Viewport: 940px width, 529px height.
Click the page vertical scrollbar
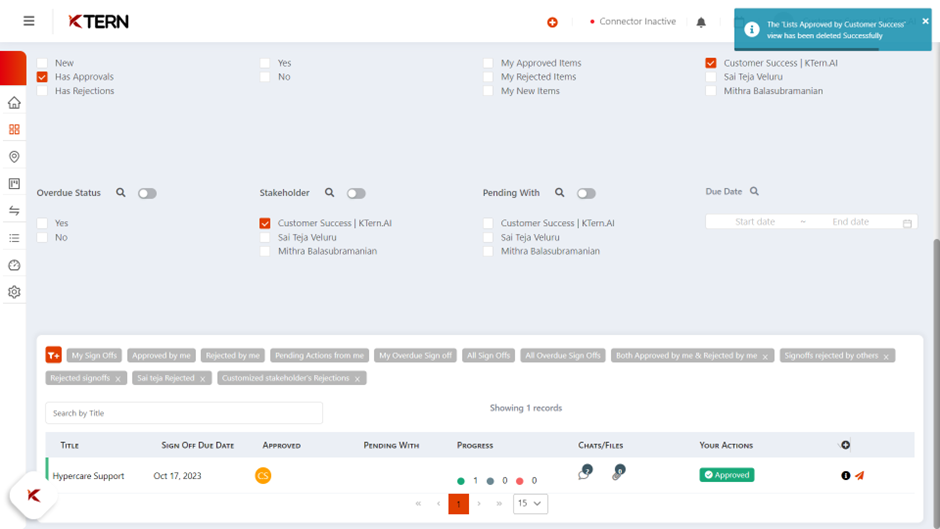coord(936,384)
